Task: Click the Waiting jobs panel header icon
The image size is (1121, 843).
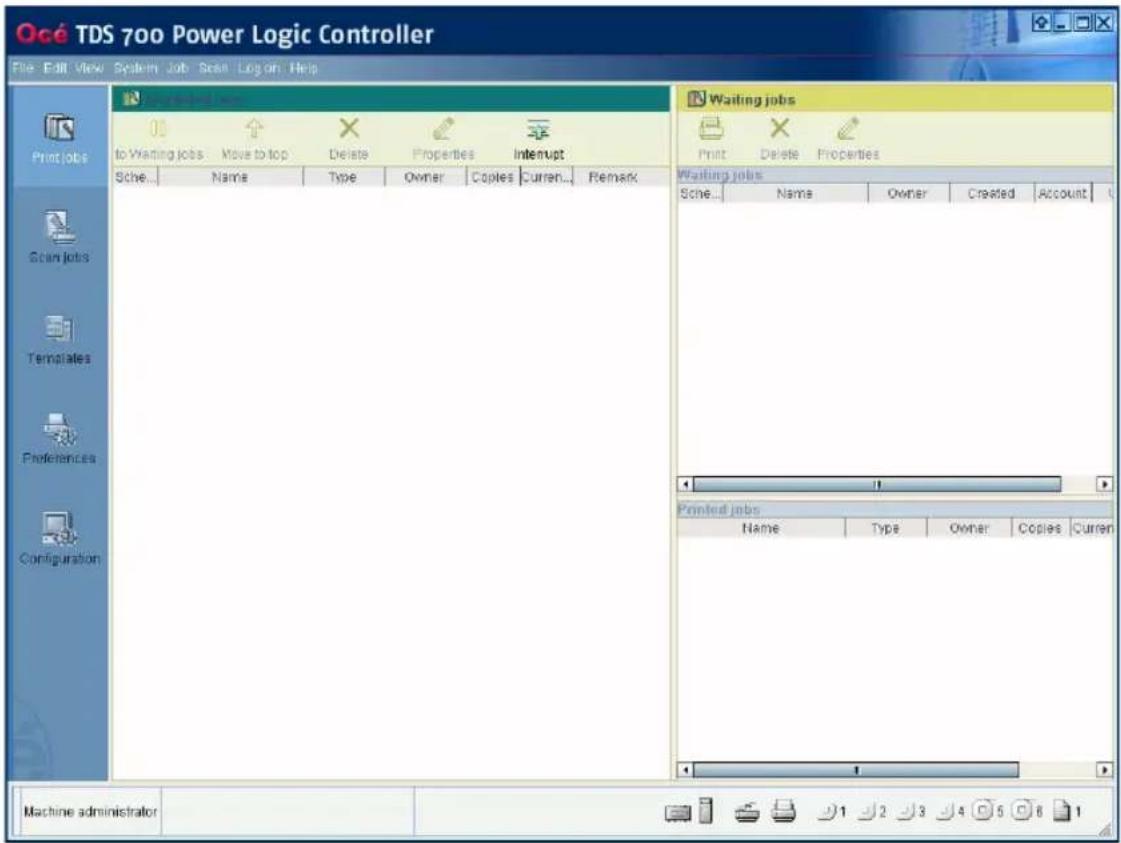Action: pyautogui.click(x=696, y=99)
